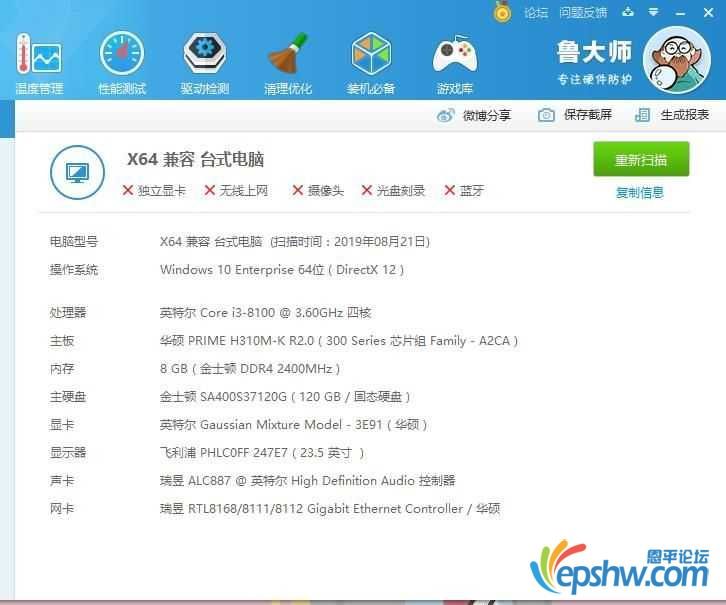The width and height of the screenshot is (726, 605).
Task: Click the 独立显卡 status indicator
Action: pos(154,190)
